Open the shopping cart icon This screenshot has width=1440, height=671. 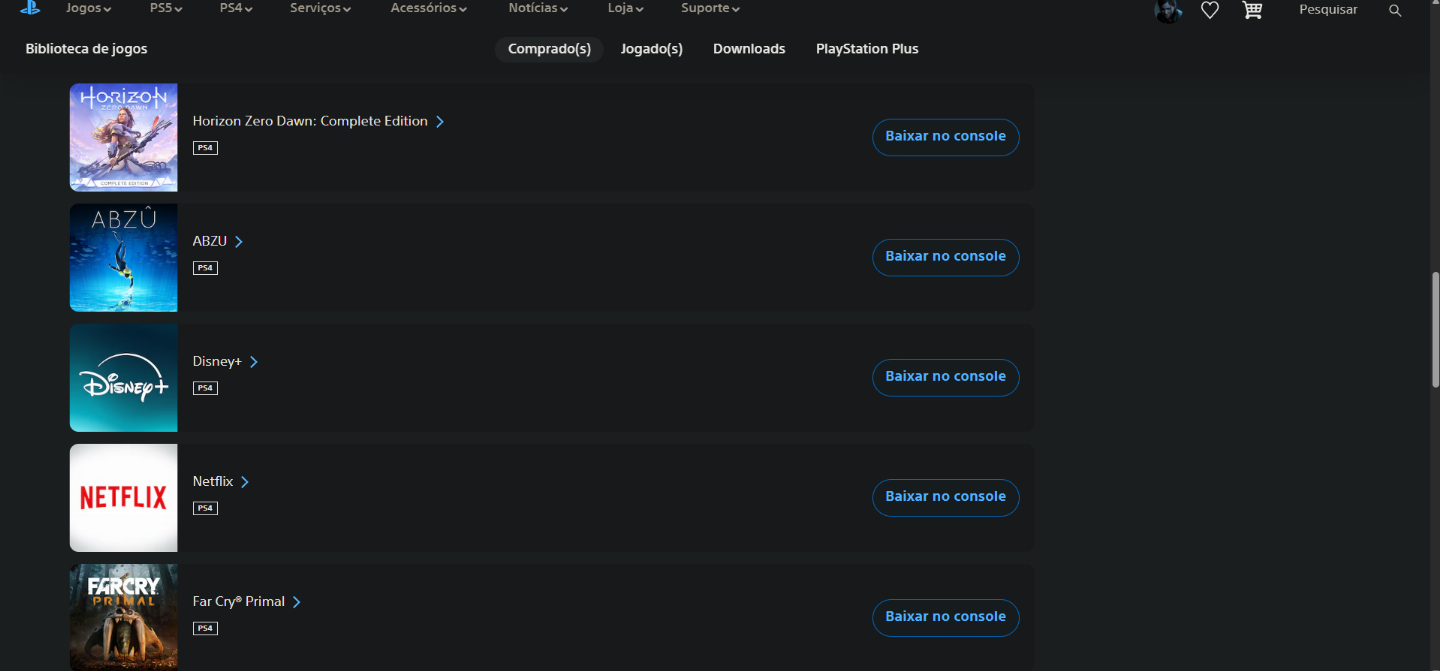pos(1252,10)
